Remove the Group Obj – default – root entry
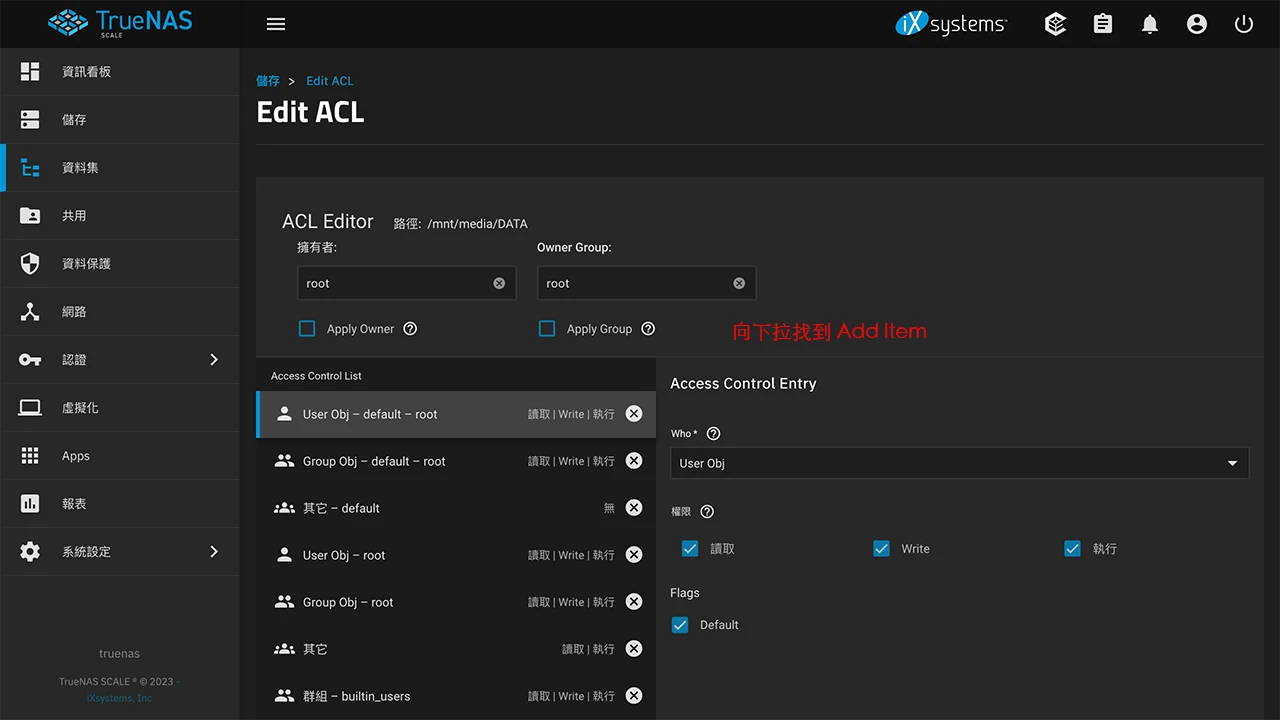Screen dimensions: 1280x720 pyautogui.click(x=634, y=461)
